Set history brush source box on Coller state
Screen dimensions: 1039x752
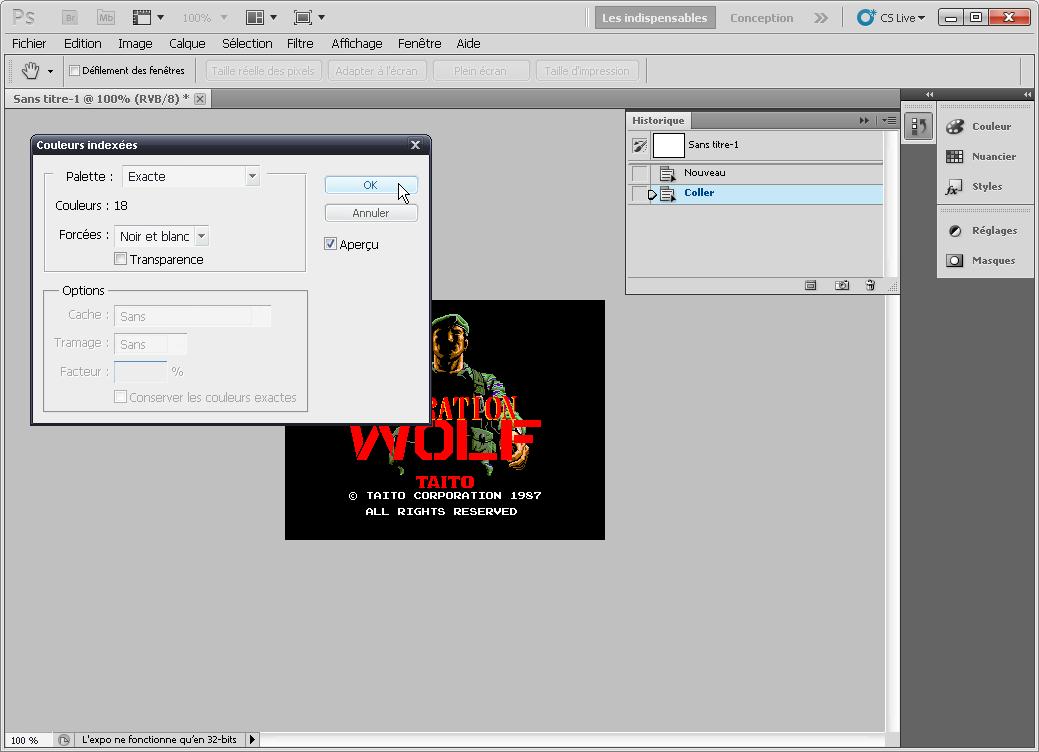639,194
